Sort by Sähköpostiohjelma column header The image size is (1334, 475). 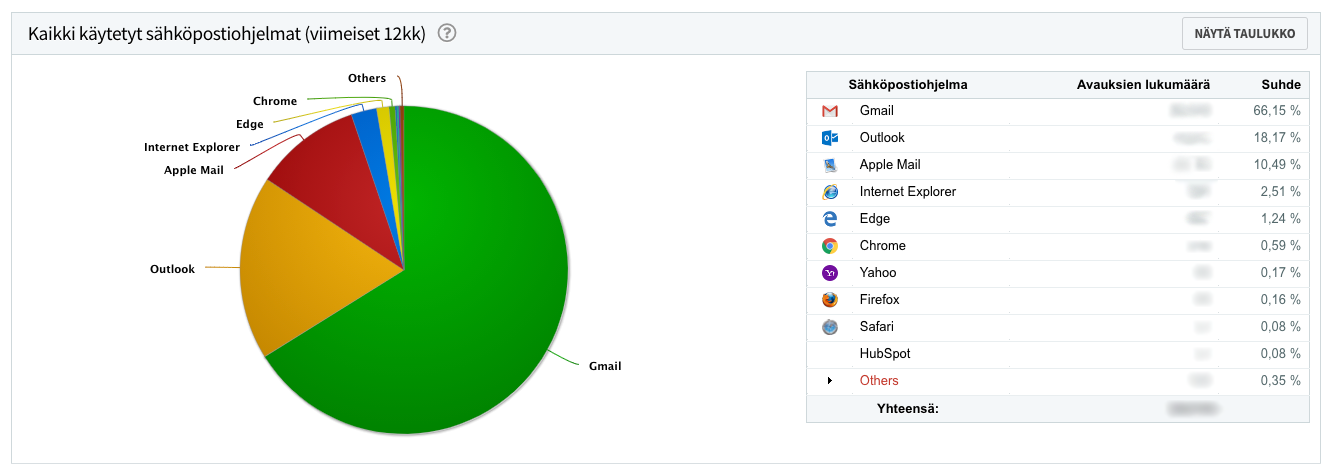(x=908, y=85)
